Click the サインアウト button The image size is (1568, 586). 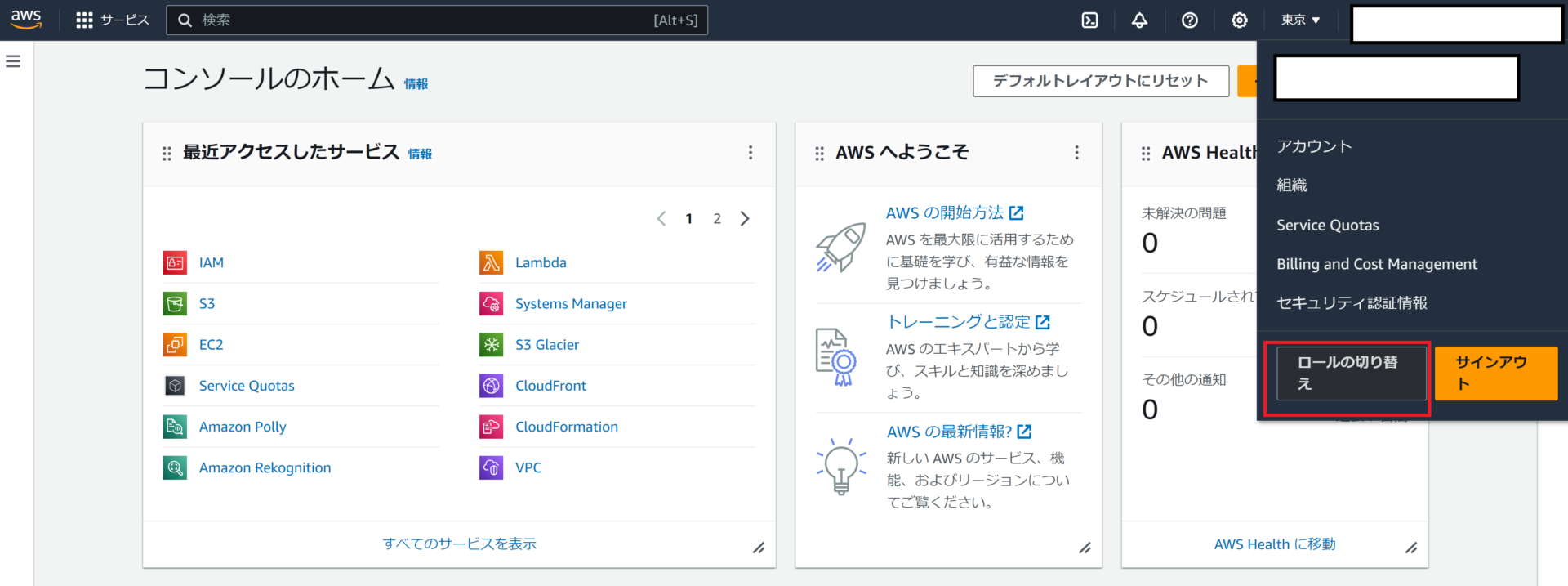[x=1496, y=374]
